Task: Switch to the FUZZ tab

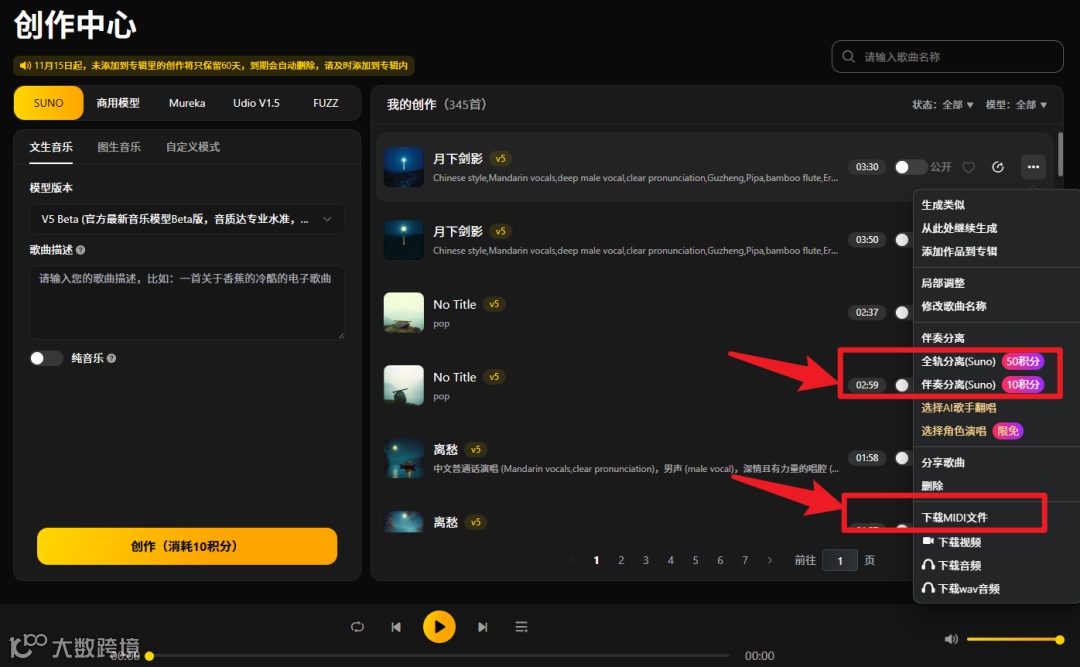Action: [326, 103]
